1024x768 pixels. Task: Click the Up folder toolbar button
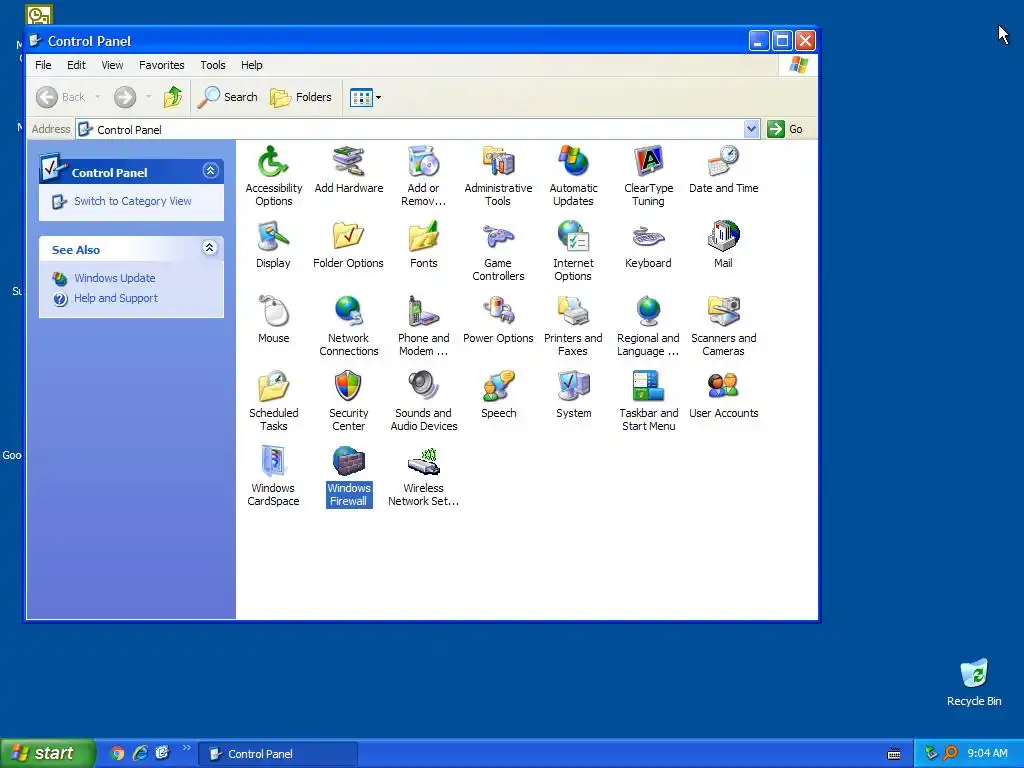(173, 97)
